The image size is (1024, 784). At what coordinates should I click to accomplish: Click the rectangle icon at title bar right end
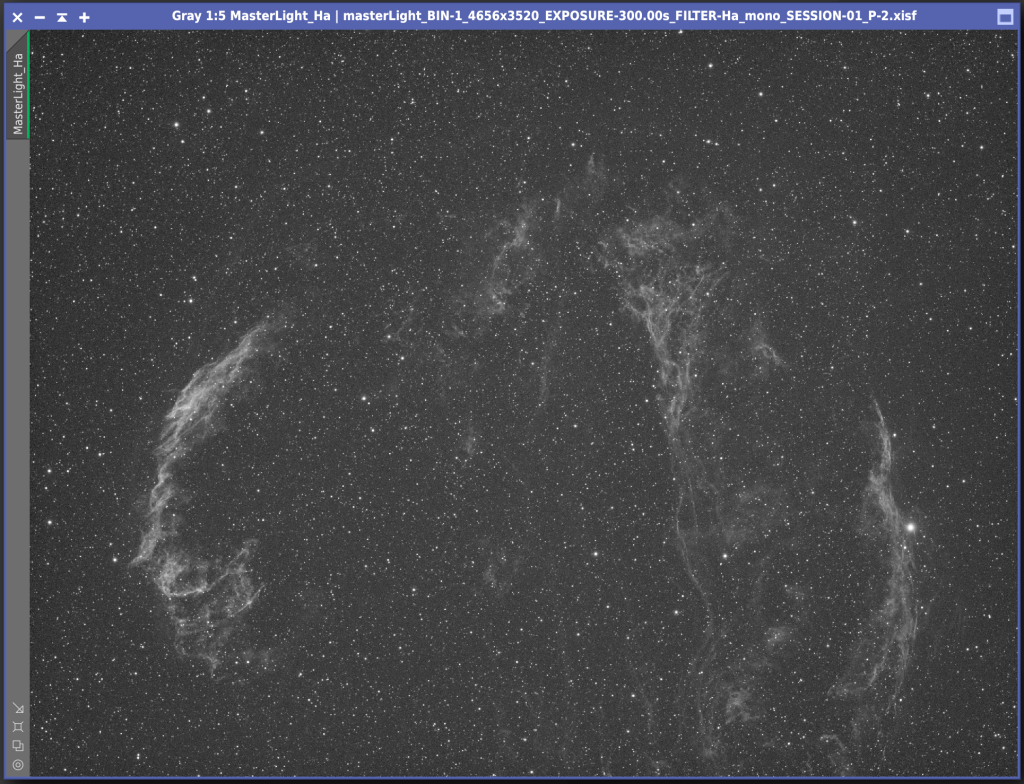pos(1006,17)
